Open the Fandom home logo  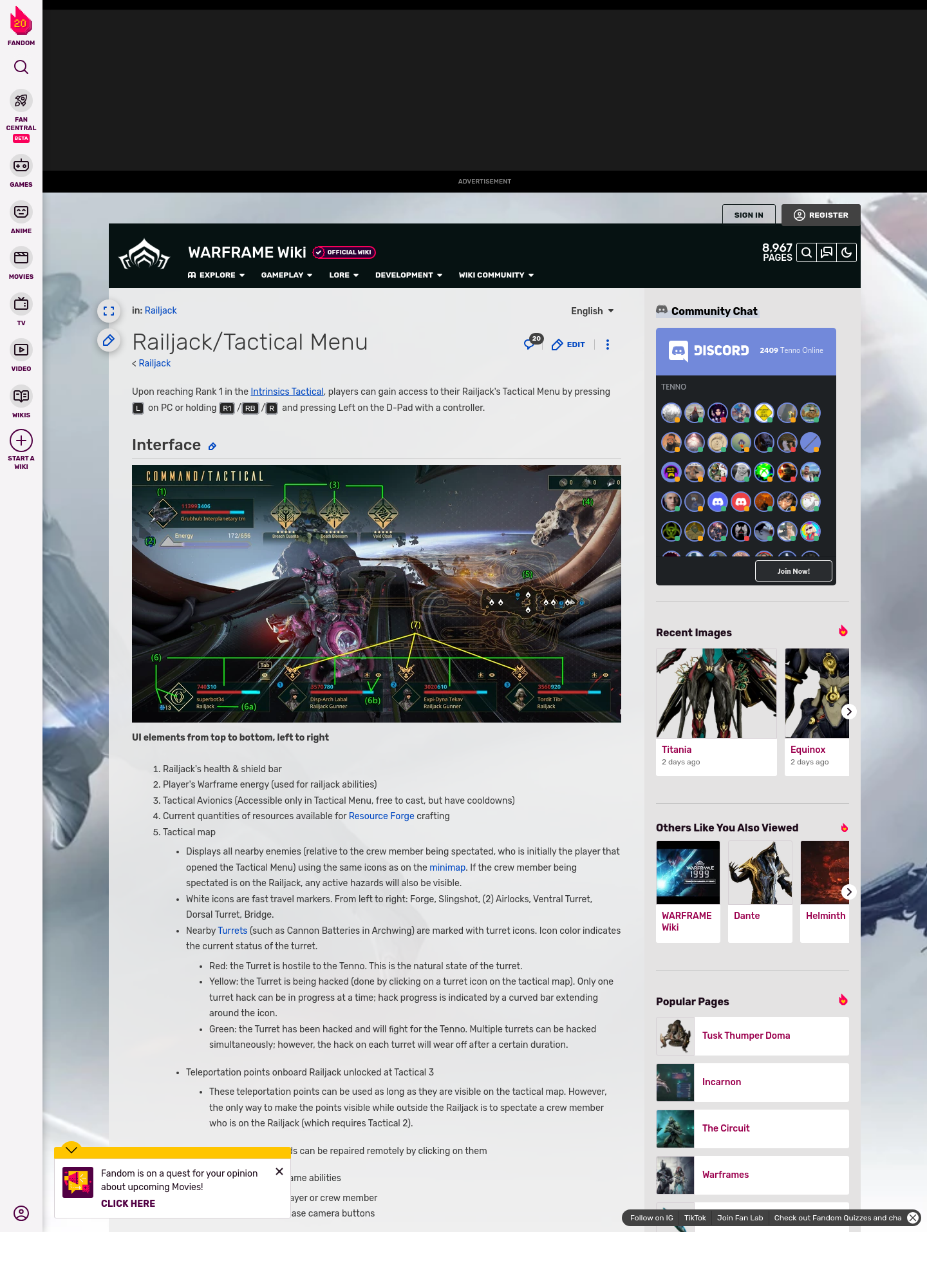(x=21, y=26)
